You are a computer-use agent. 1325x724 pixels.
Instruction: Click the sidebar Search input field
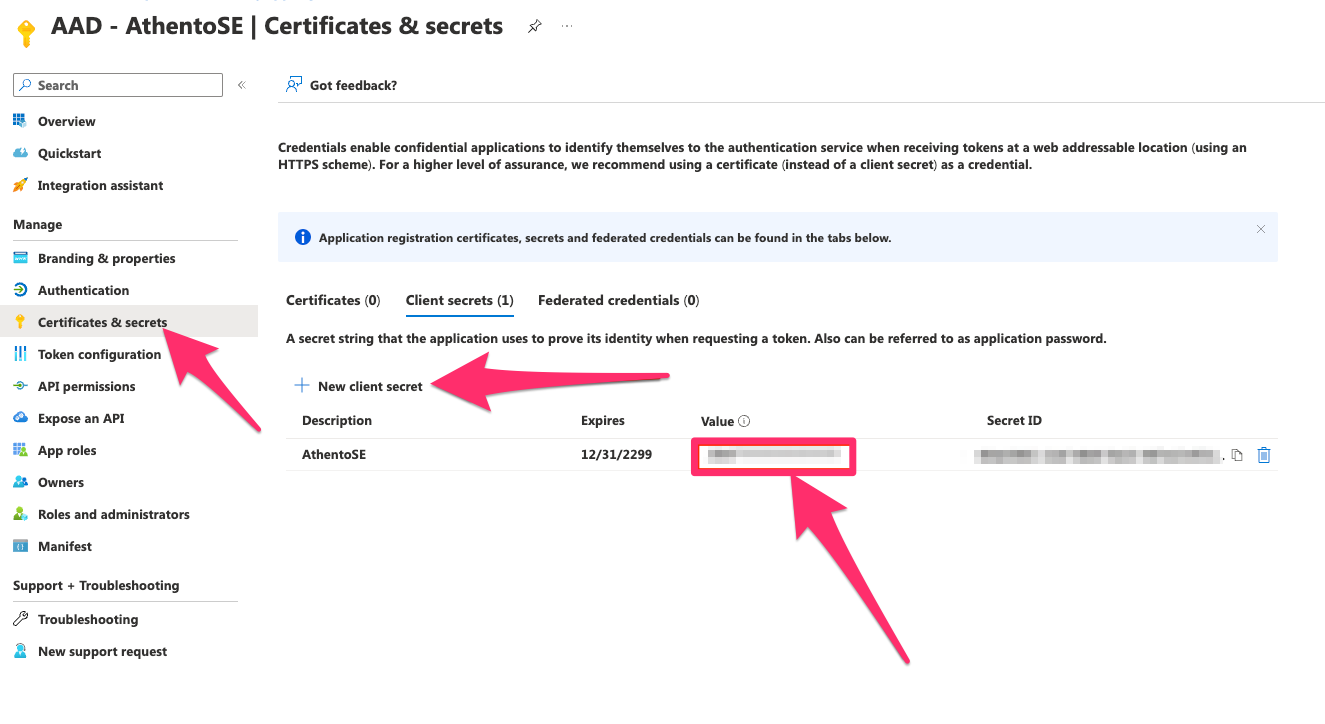tap(117, 84)
